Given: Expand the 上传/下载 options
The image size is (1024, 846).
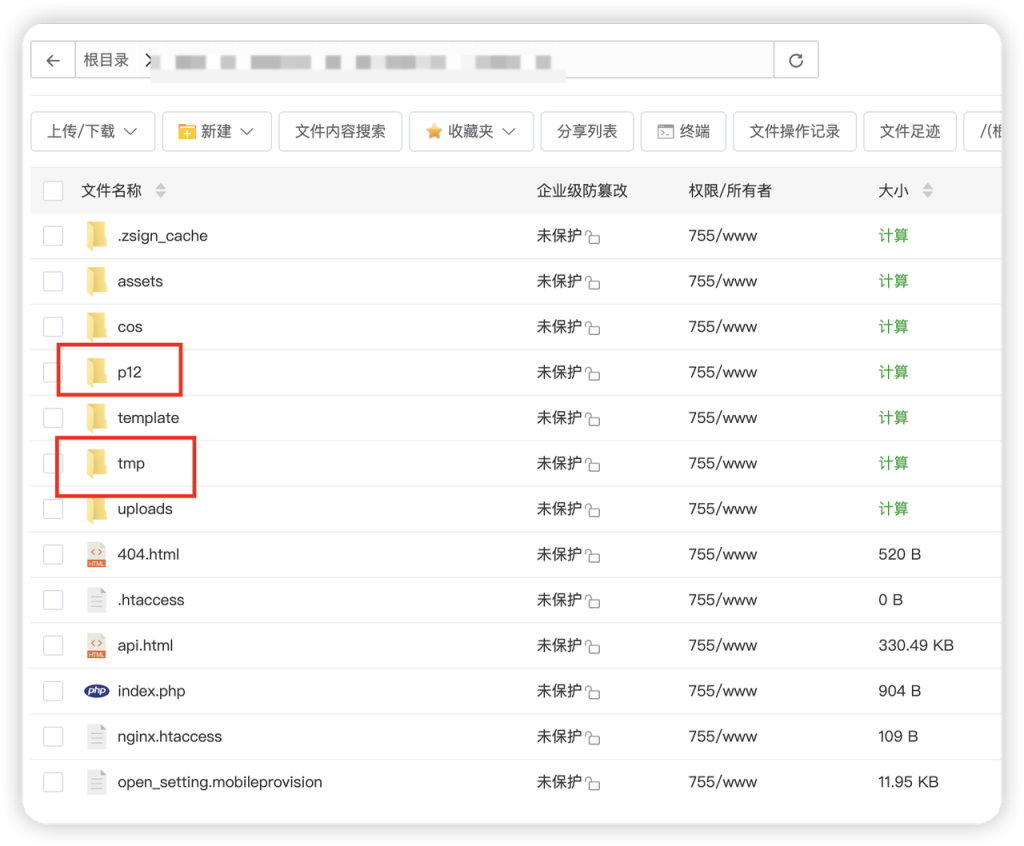Looking at the screenshot, I should tap(92, 131).
